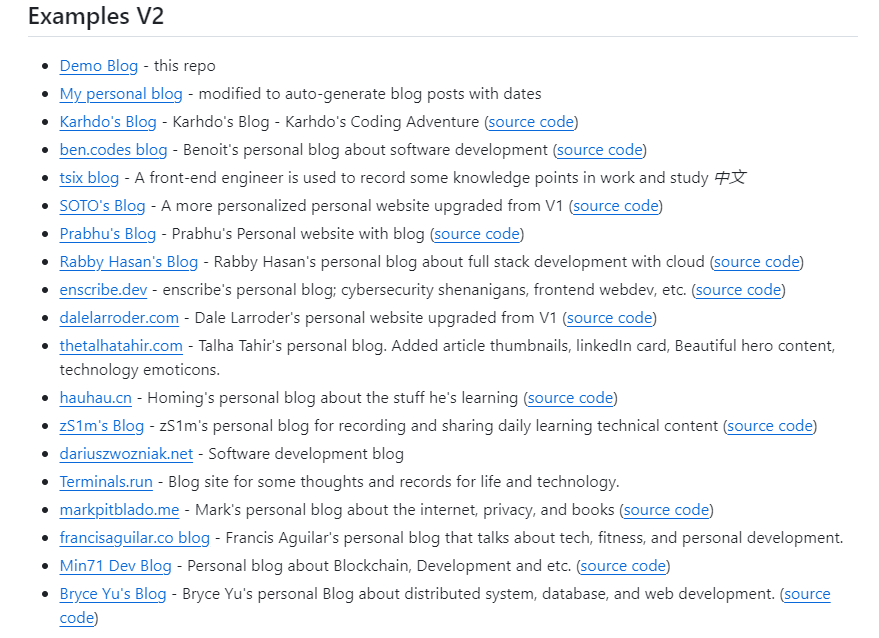Open source code link for dalelarroder.com

click(x=609, y=318)
